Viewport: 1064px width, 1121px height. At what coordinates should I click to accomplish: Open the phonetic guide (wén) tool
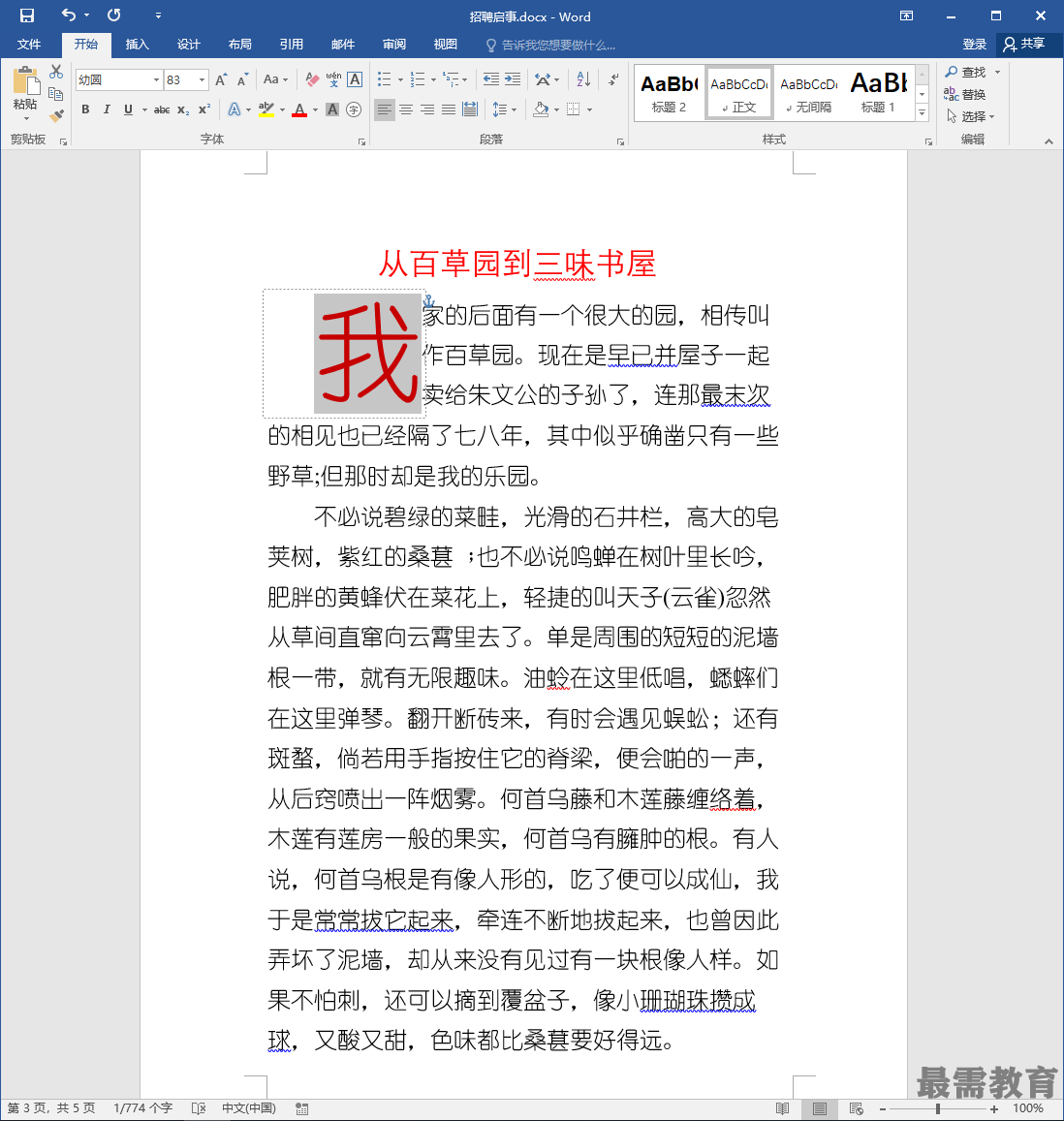click(x=333, y=79)
